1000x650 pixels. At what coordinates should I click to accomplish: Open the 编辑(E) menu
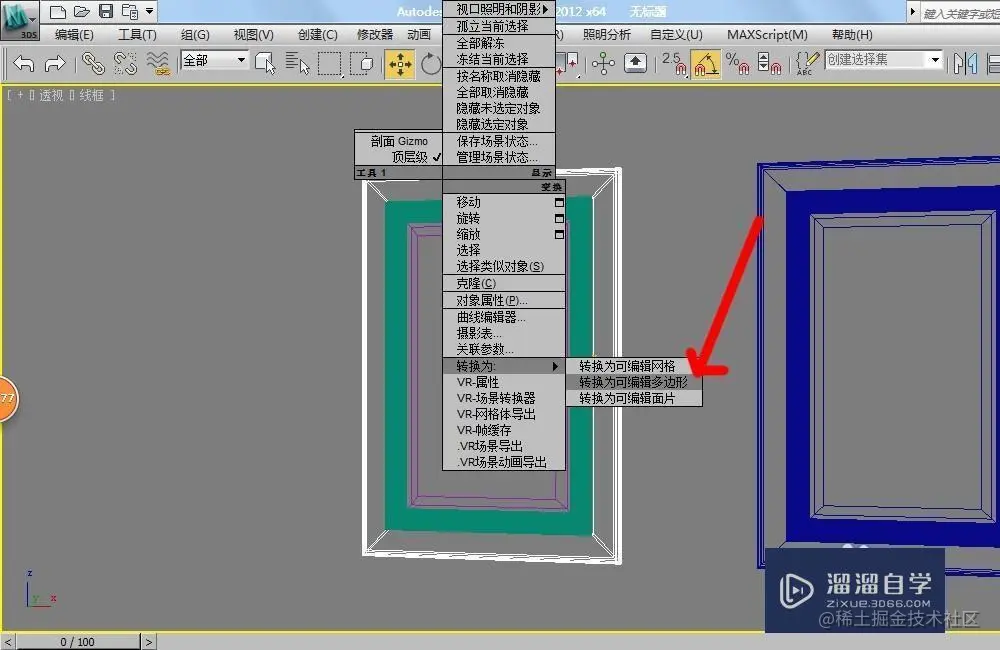[74, 34]
